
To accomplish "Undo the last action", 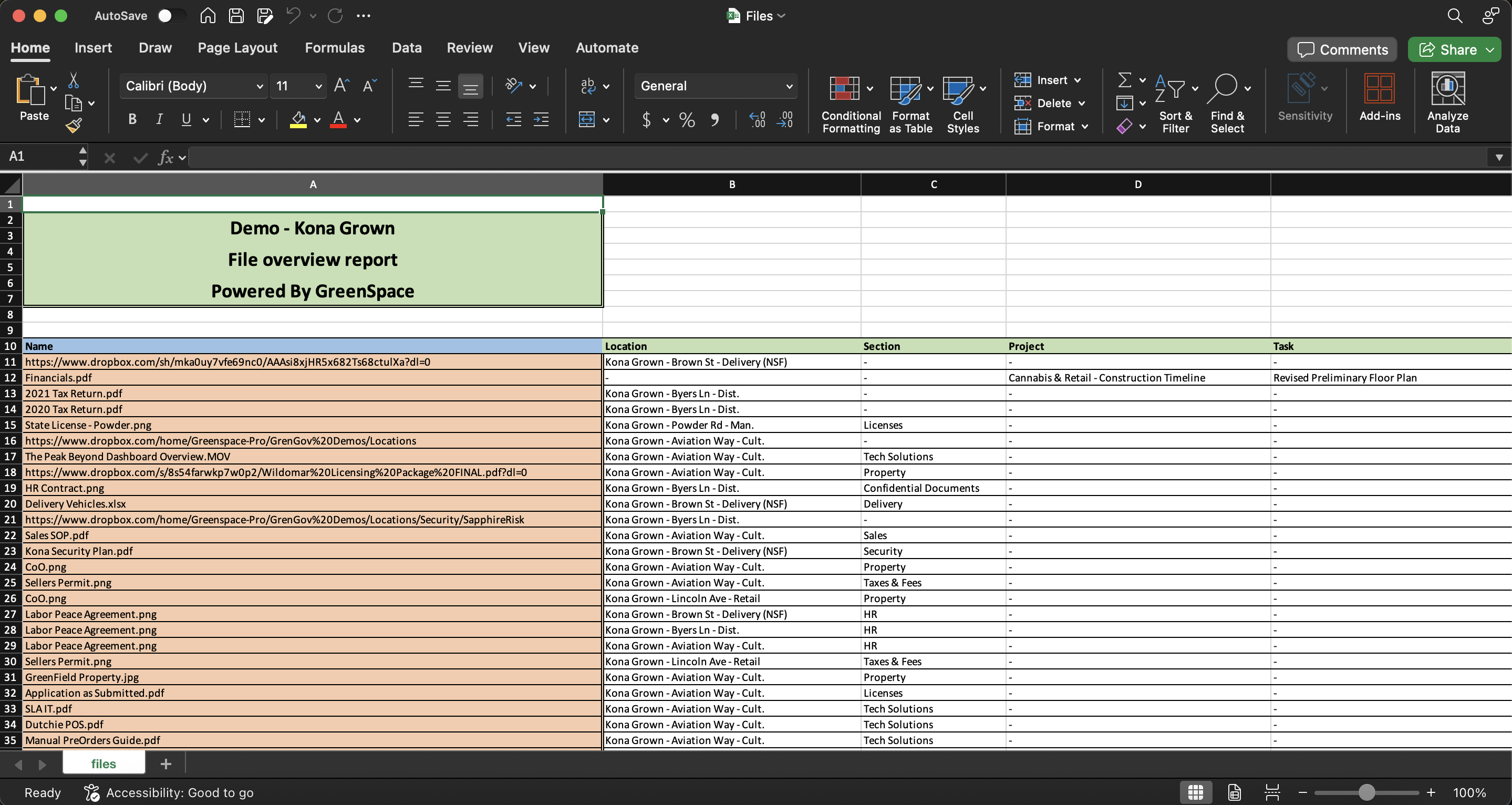I will 294,16.
